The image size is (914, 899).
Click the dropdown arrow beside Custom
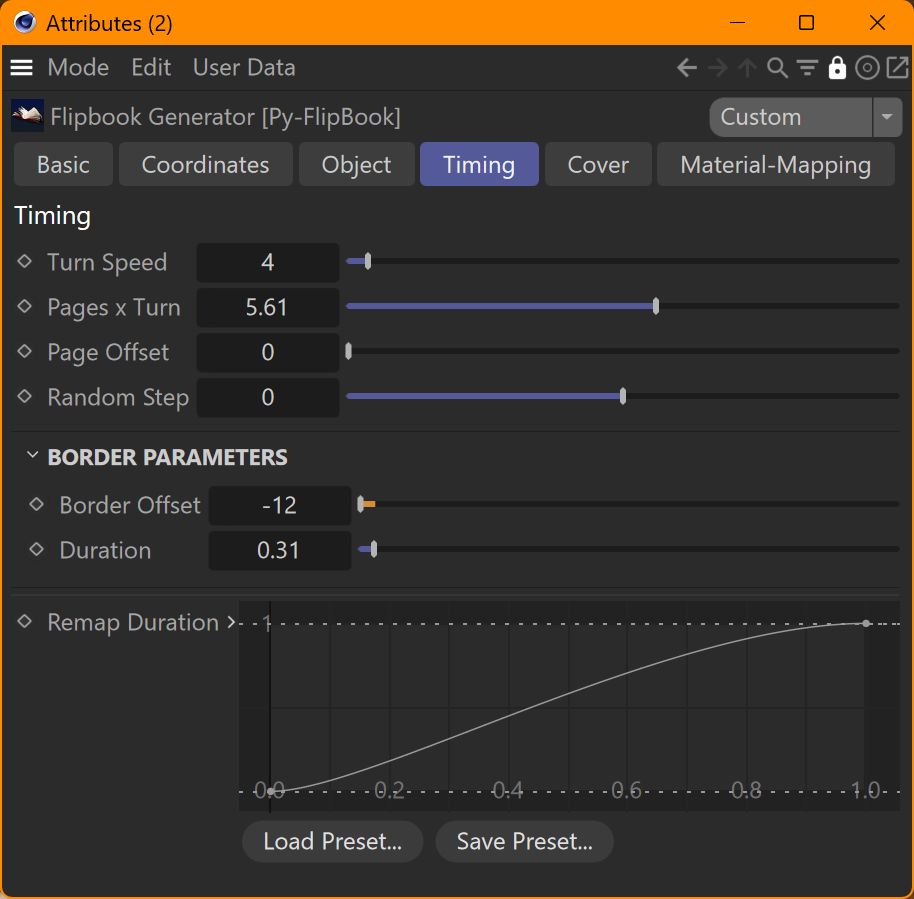point(887,117)
